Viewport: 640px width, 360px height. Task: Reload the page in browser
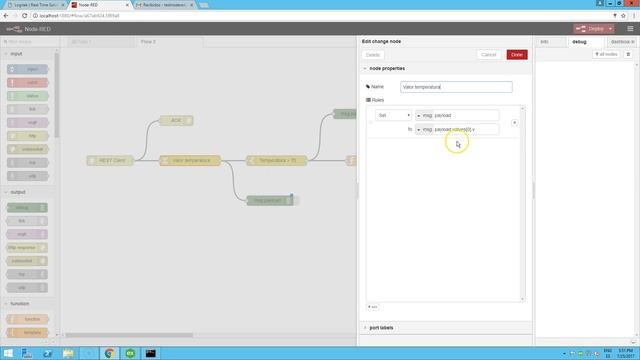coord(24,16)
